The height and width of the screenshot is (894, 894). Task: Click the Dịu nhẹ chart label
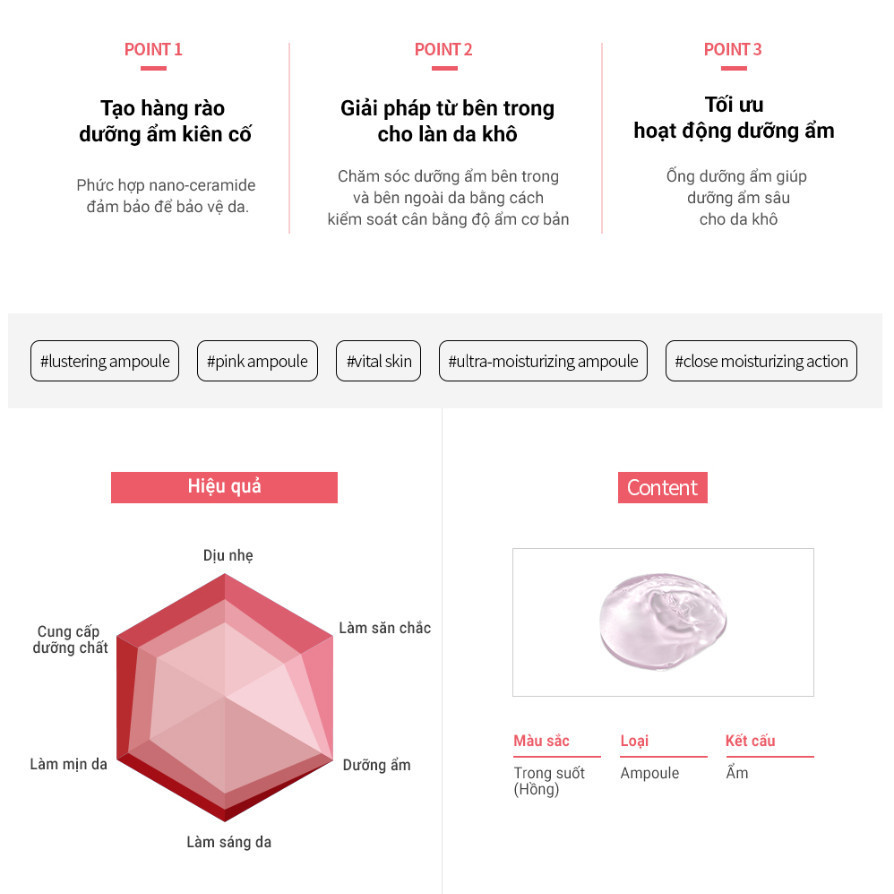click(x=228, y=555)
